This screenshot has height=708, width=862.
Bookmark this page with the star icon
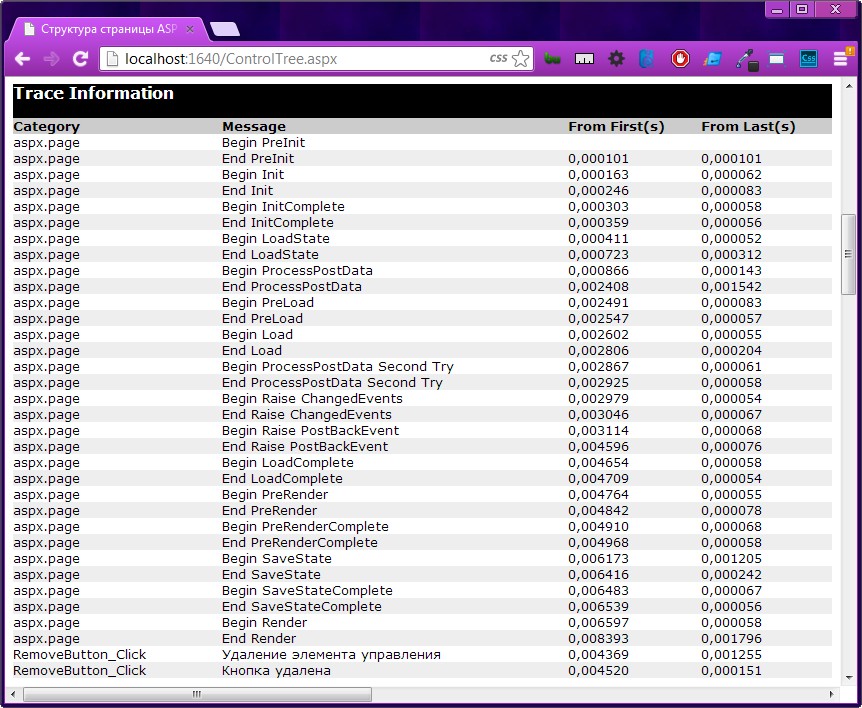coord(520,59)
